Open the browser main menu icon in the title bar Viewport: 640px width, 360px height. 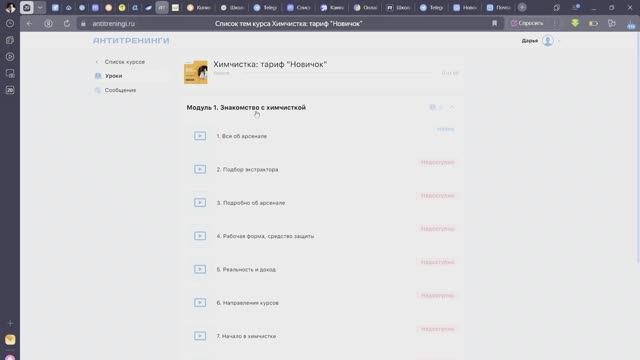click(576, 7)
